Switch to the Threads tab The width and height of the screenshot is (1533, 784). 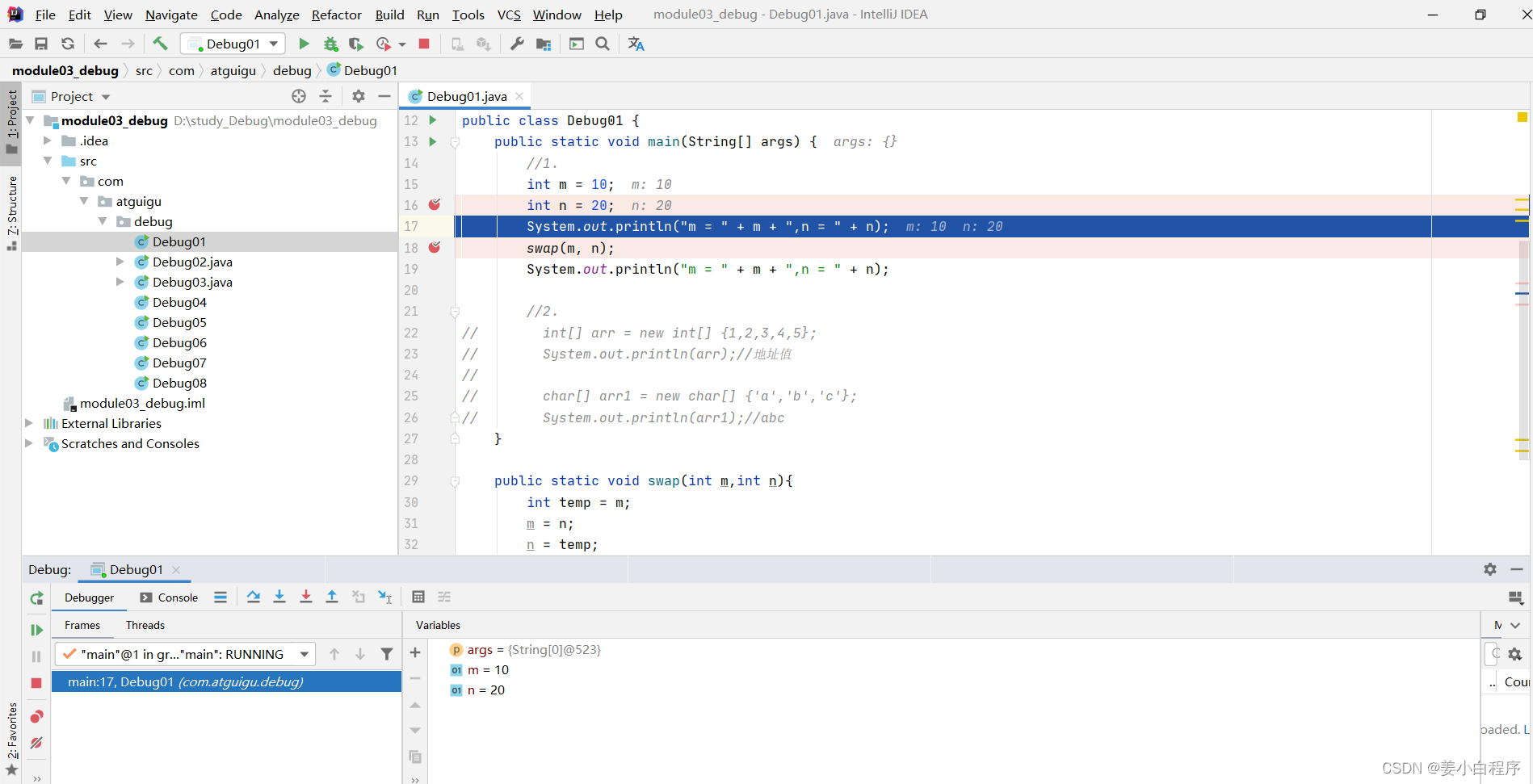pyautogui.click(x=145, y=625)
